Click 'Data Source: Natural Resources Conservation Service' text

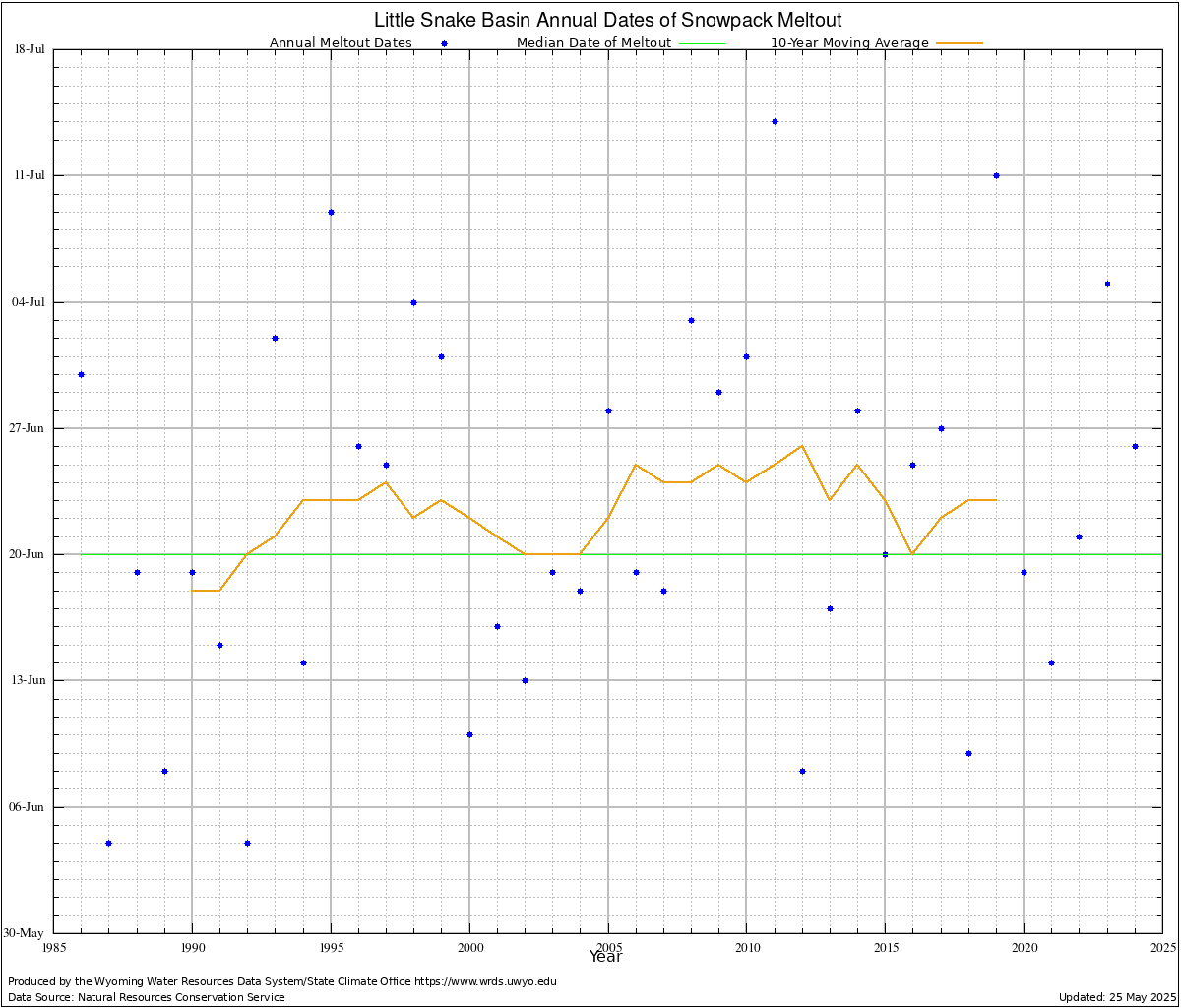147,997
